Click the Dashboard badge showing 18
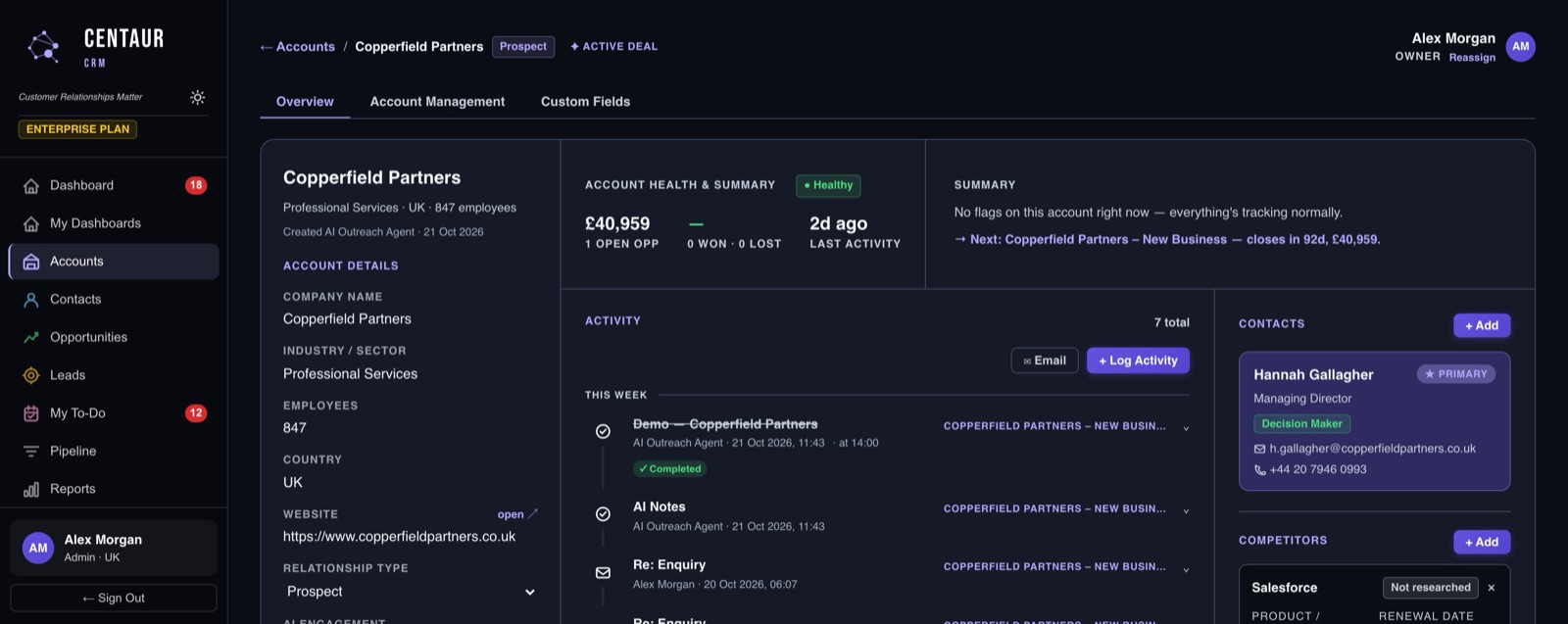Image resolution: width=1568 pixels, height=624 pixels. [196, 185]
